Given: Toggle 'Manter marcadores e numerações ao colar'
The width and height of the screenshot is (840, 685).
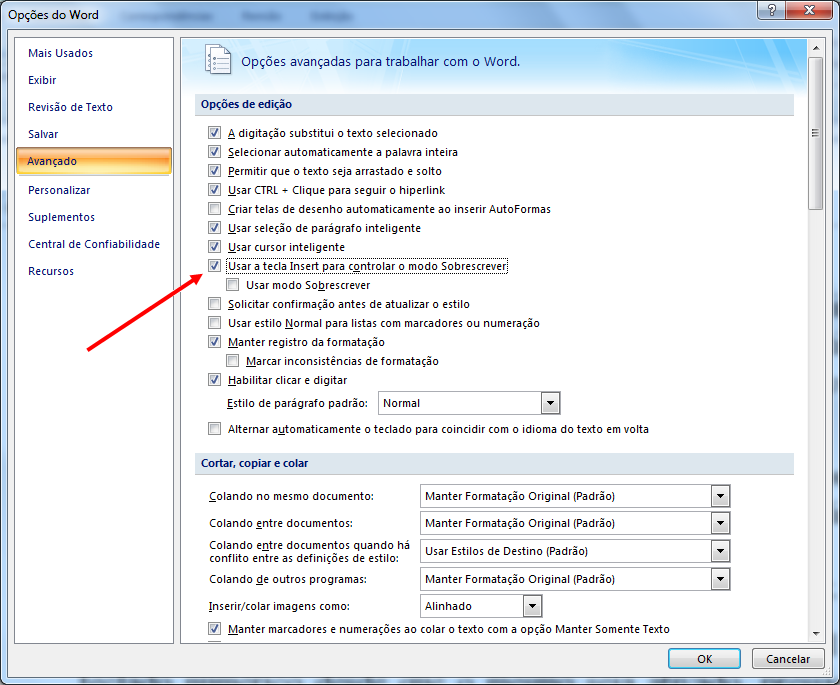Looking at the screenshot, I should (x=214, y=628).
